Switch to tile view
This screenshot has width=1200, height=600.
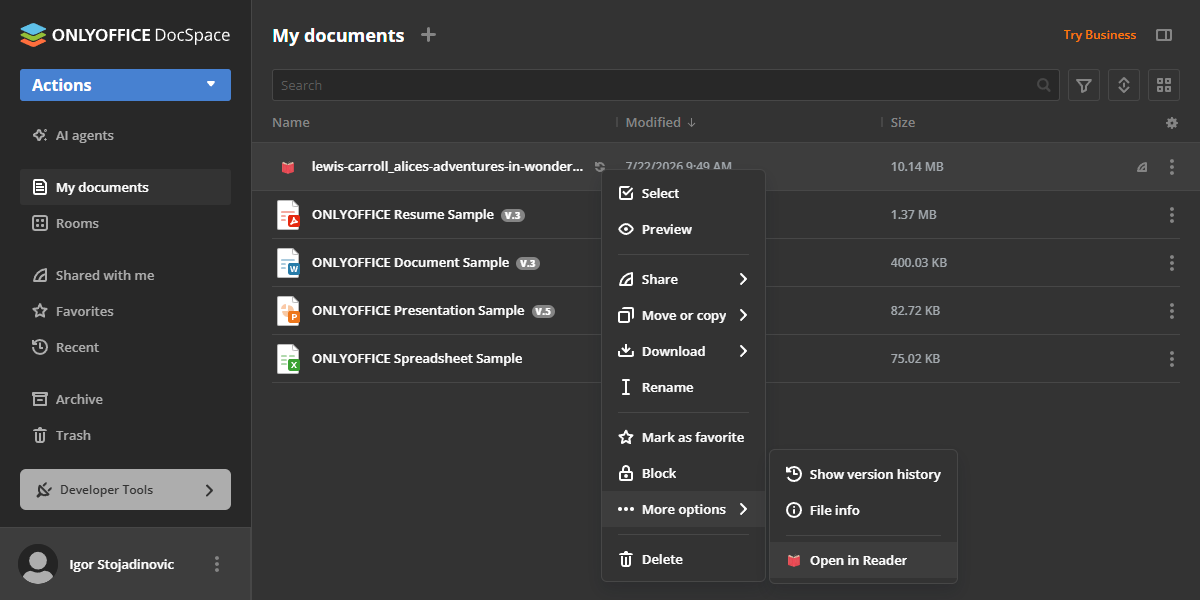[1163, 85]
